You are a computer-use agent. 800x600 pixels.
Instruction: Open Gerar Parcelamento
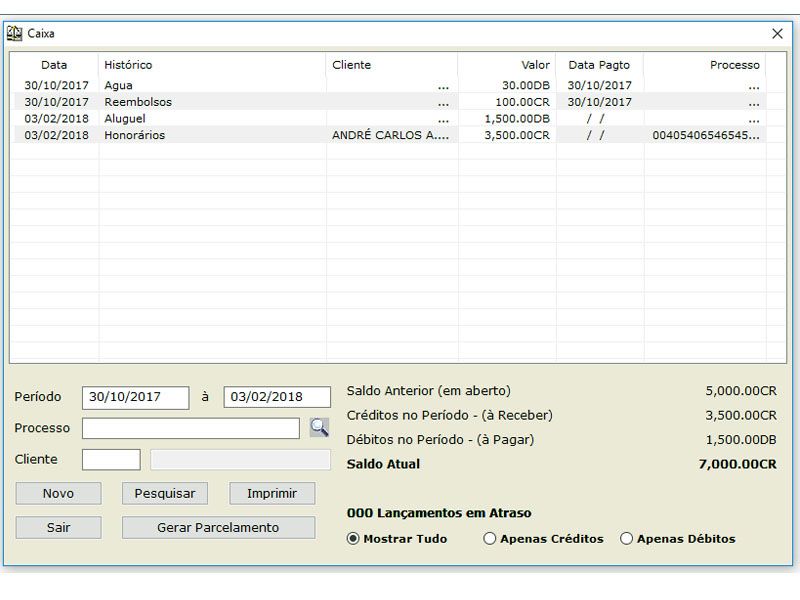[x=218, y=527]
